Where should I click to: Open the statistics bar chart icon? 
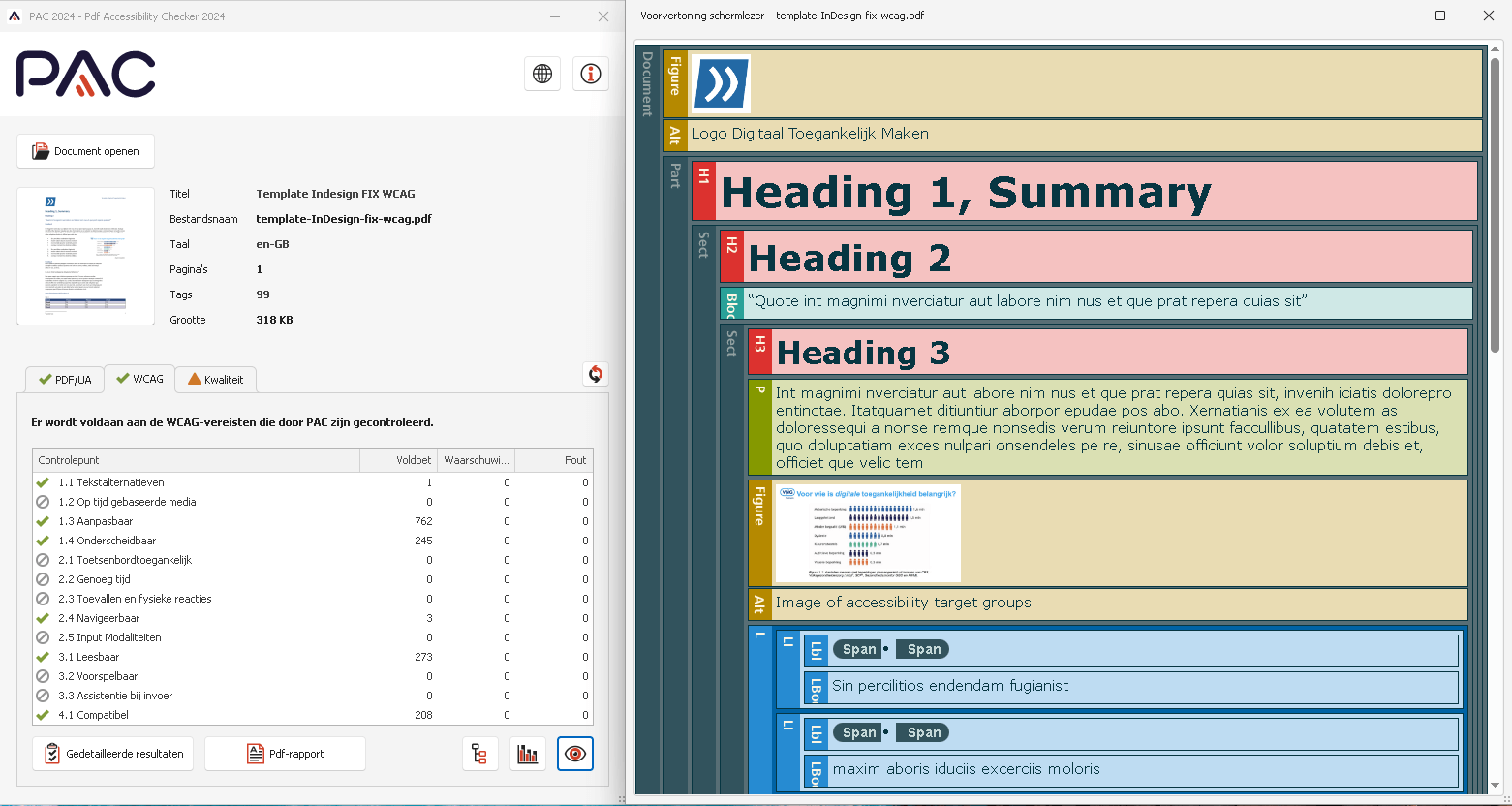527,753
